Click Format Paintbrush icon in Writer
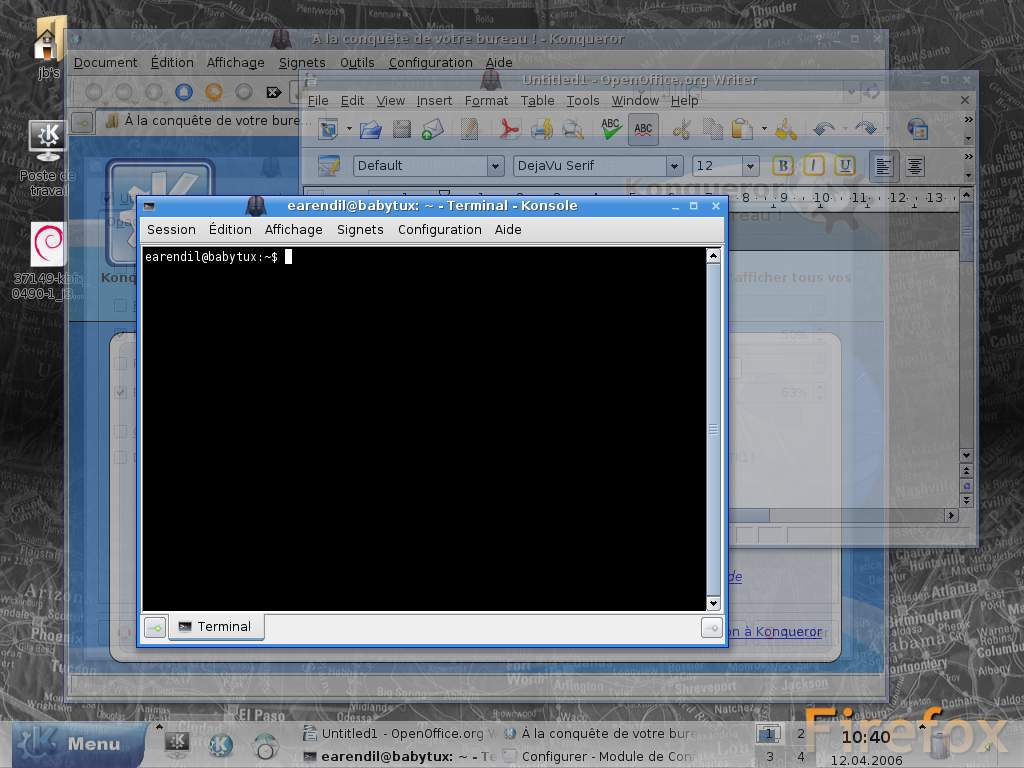This screenshot has height=768, width=1024. tap(786, 129)
